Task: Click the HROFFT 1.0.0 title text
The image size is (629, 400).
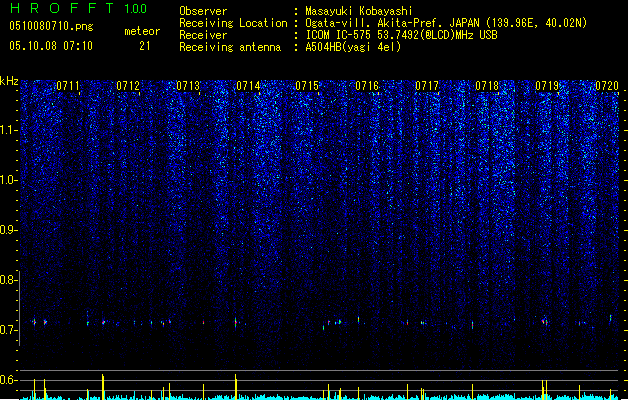Action: pyautogui.click(x=78, y=8)
